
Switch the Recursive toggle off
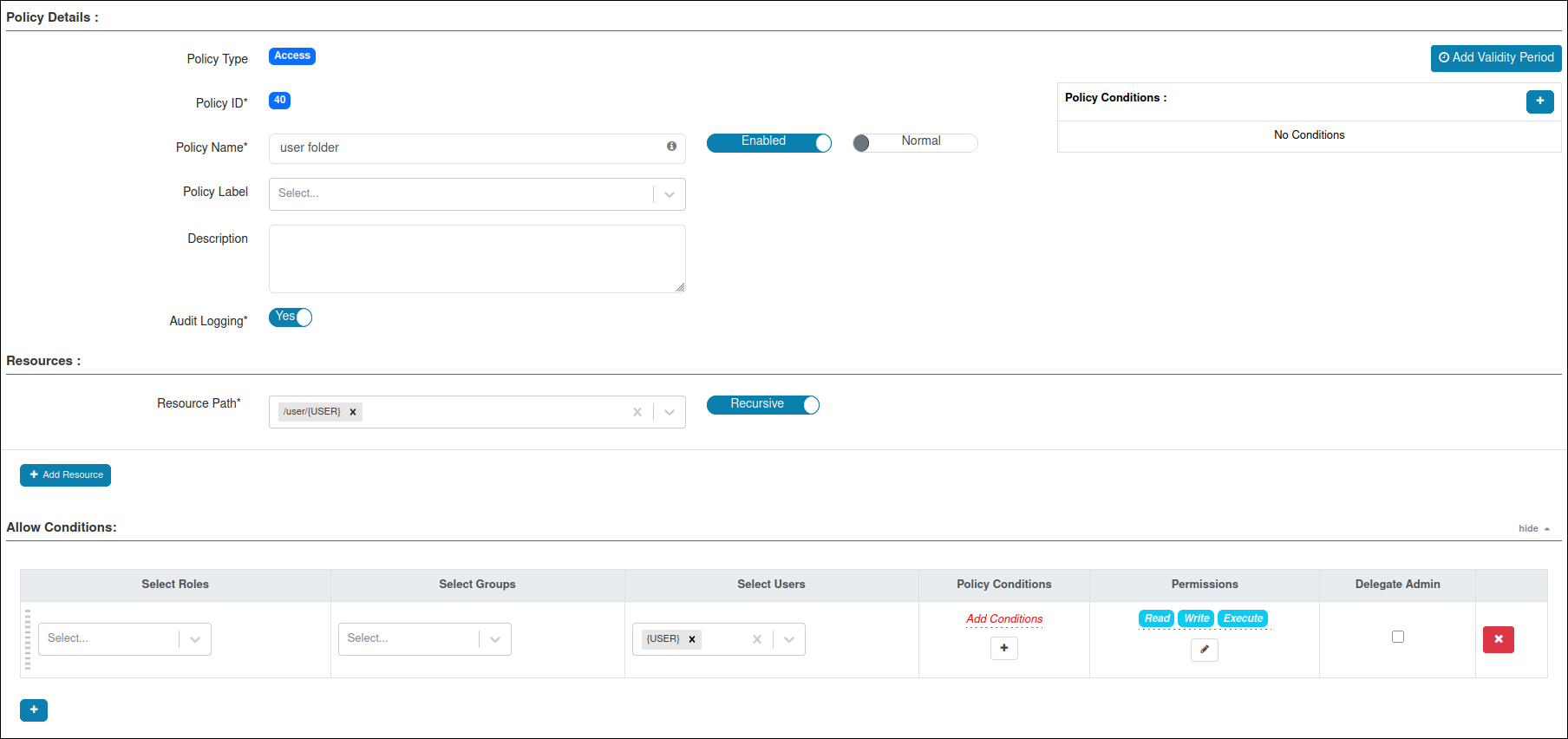[762, 405]
